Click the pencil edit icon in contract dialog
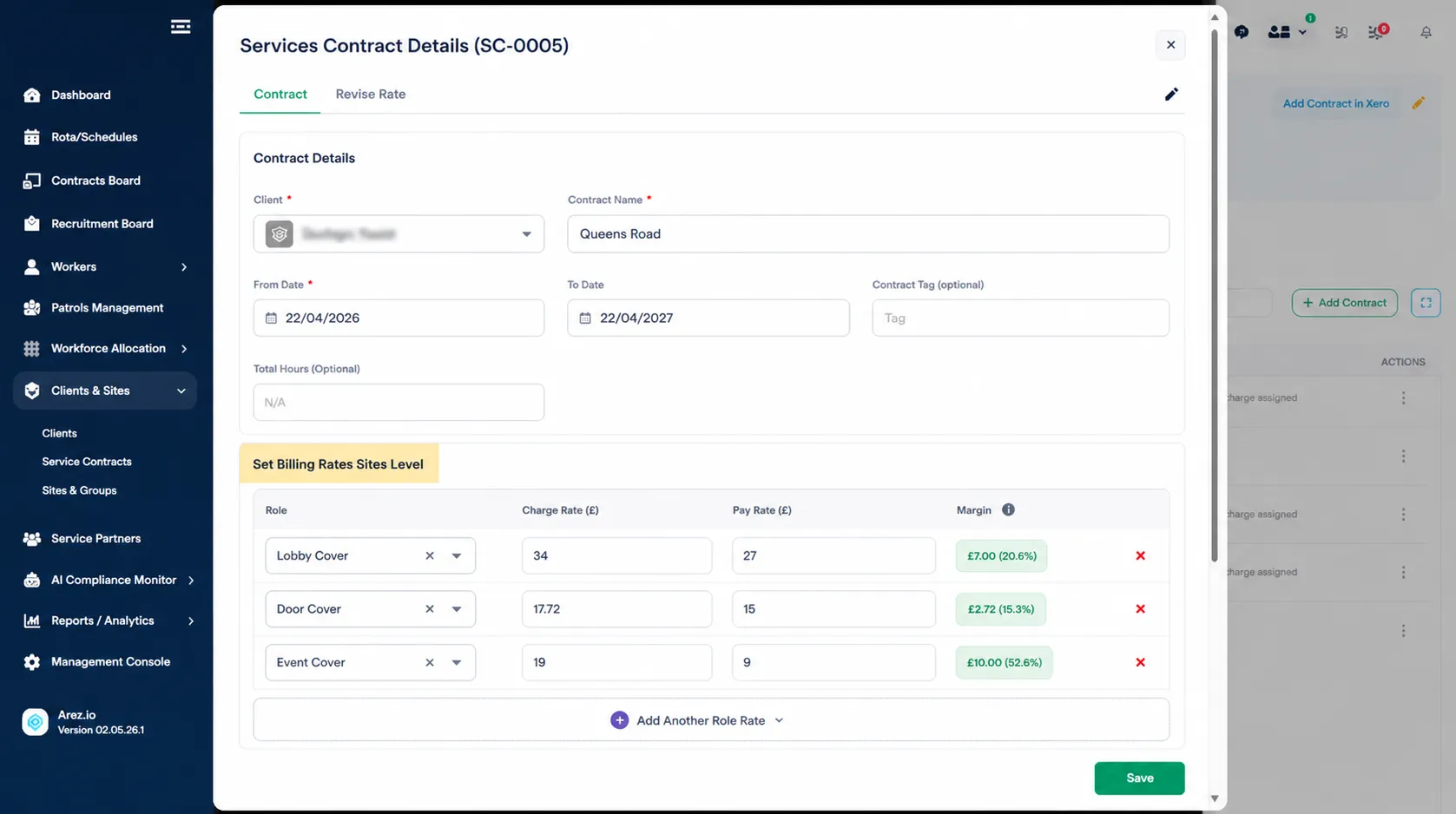 1171,94
